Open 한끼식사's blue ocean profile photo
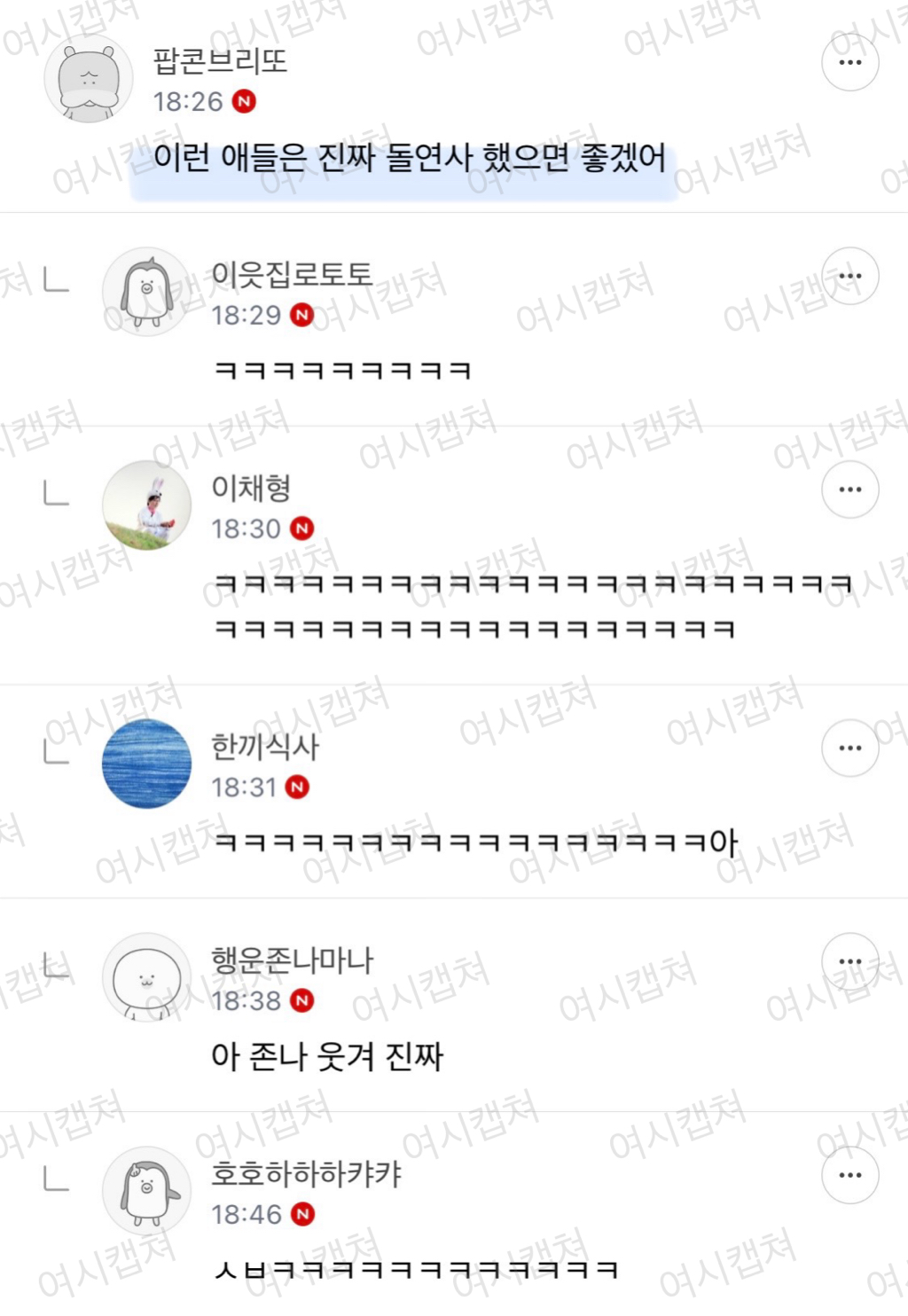 click(146, 764)
